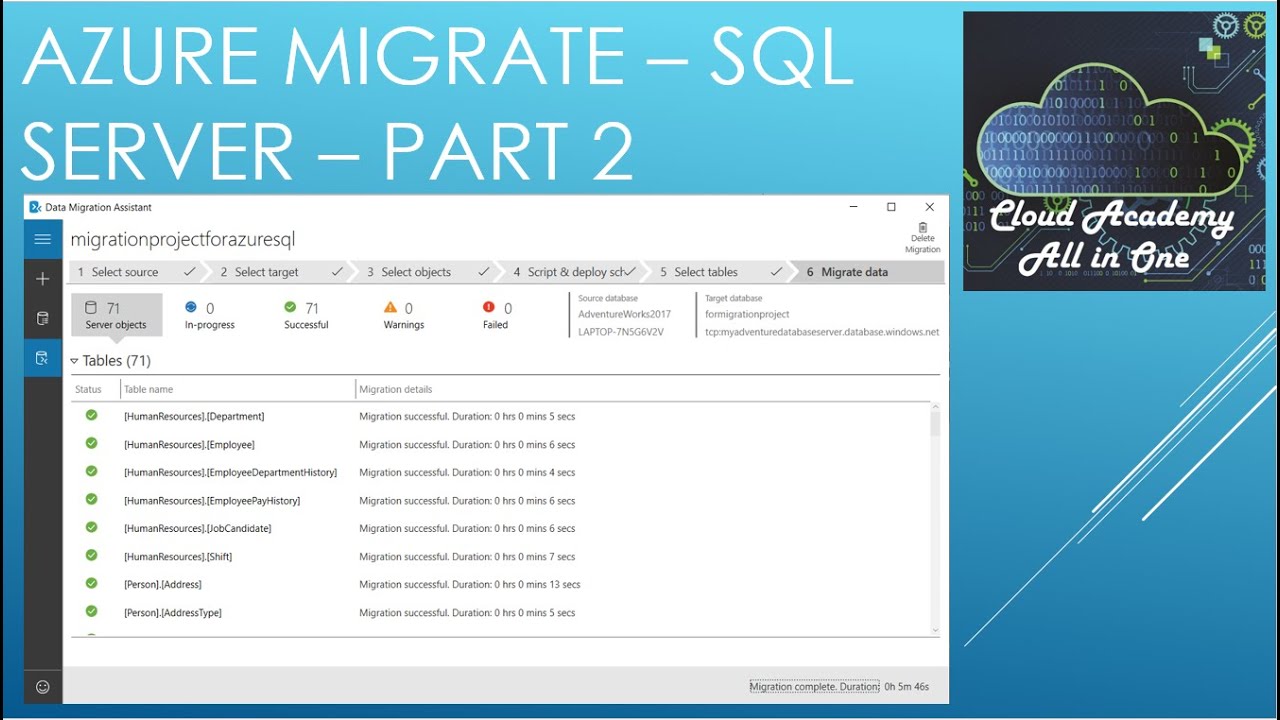Click project title migrationprojectforazuresql
1280x720 pixels.
click(183, 239)
